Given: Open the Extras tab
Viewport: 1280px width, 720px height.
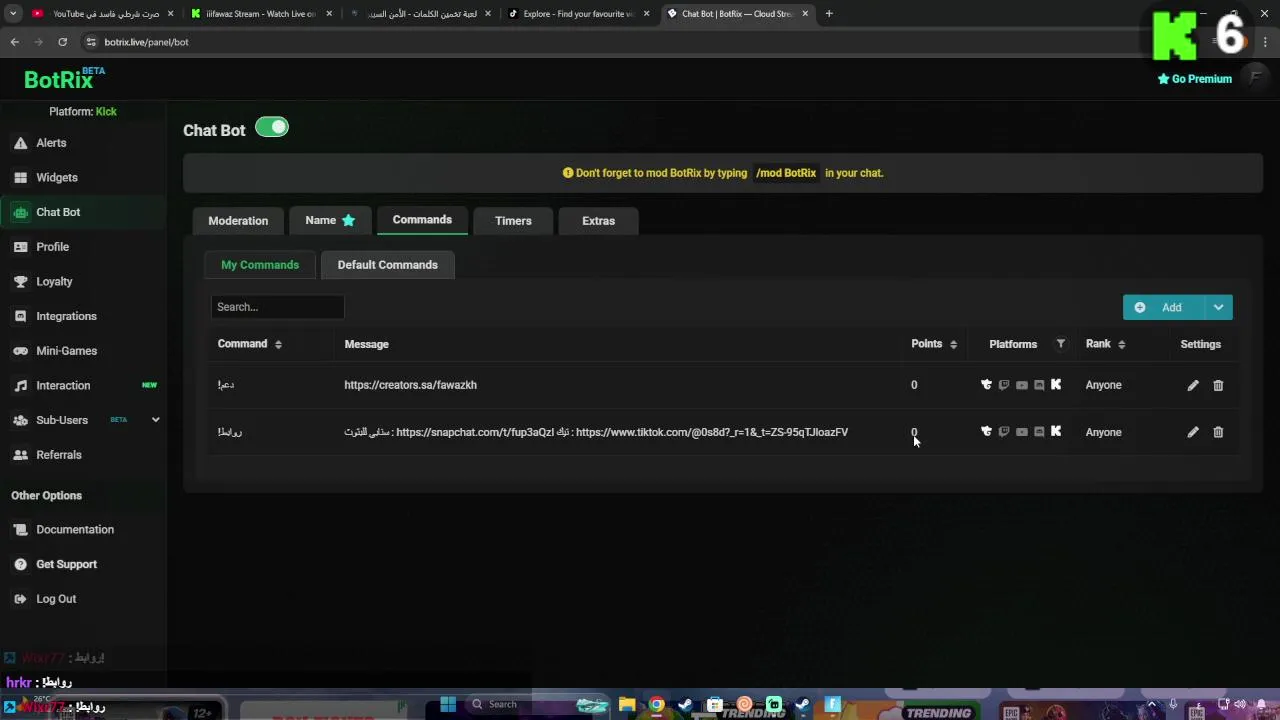Looking at the screenshot, I should click(598, 221).
